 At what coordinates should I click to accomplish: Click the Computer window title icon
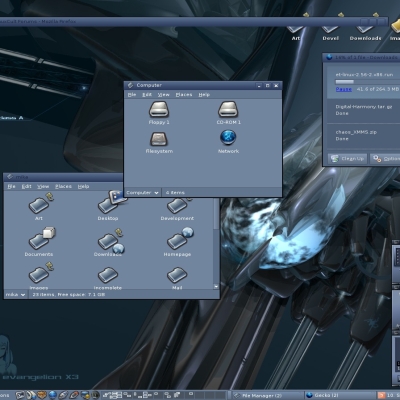[x=130, y=85]
